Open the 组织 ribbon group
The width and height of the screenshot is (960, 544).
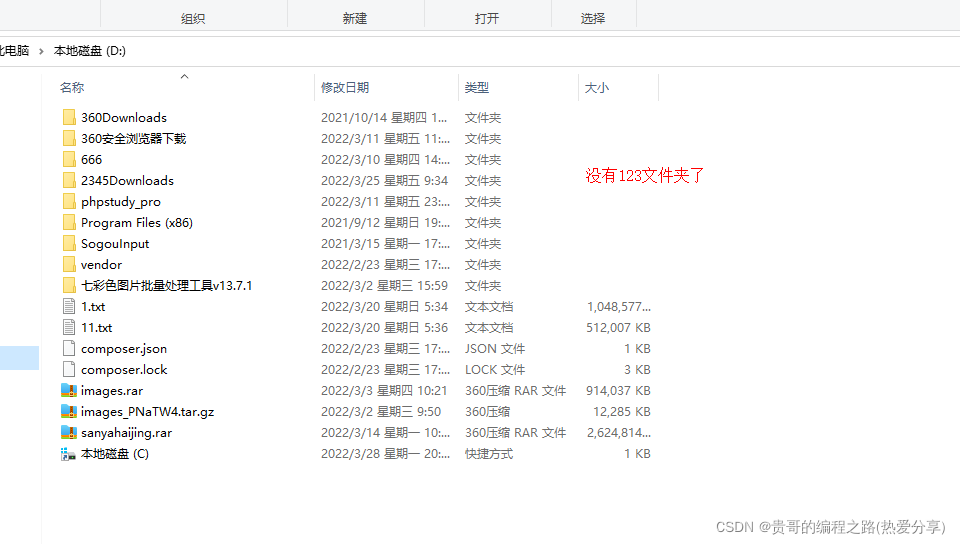[193, 18]
